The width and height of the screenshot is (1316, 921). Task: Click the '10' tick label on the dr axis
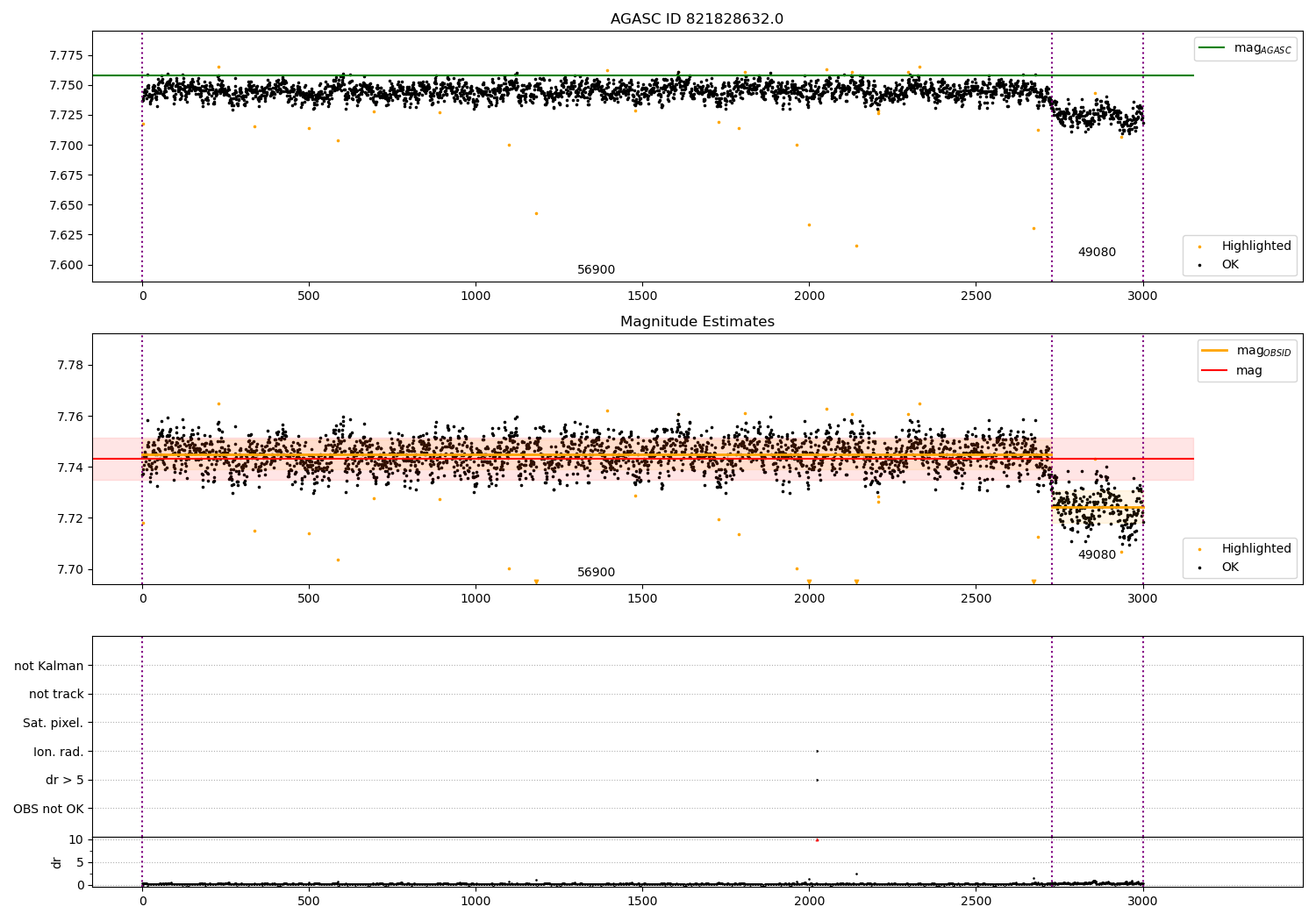[x=76, y=840]
